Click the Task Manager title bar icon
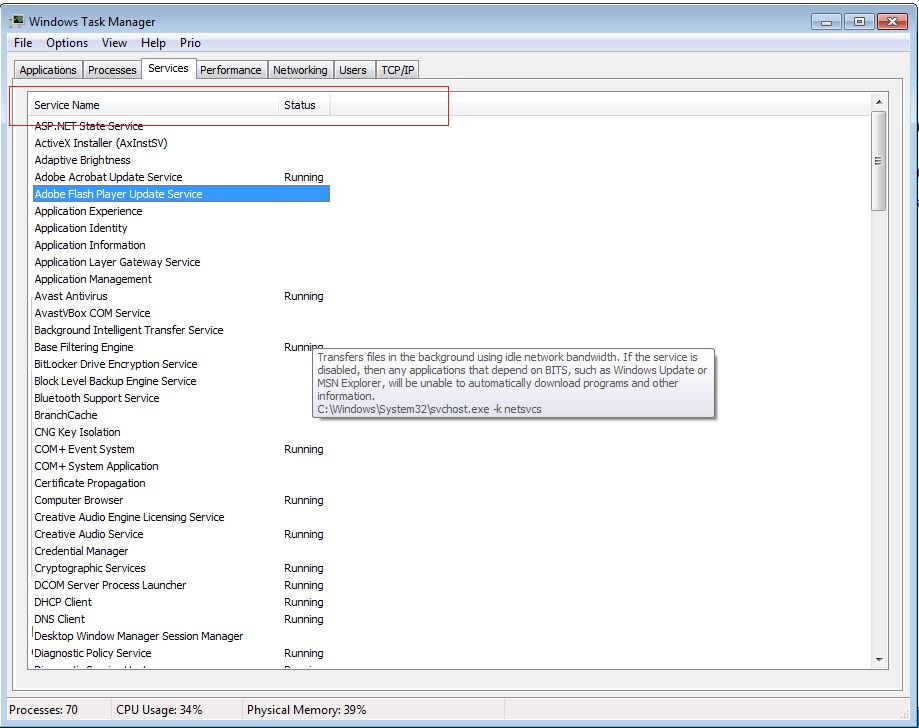 tap(17, 21)
